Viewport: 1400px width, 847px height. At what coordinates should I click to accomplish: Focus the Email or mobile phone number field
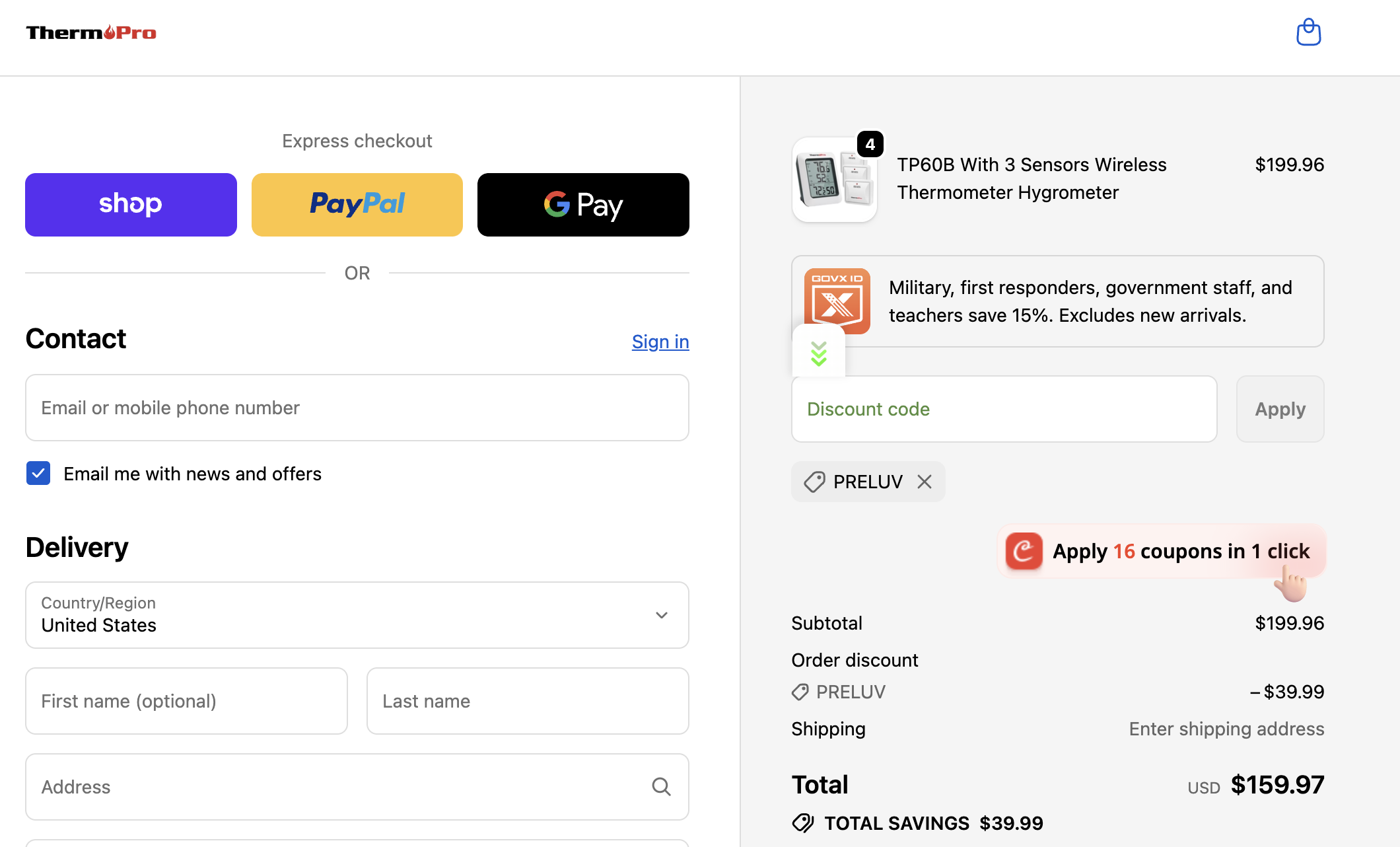pyautogui.click(x=357, y=408)
